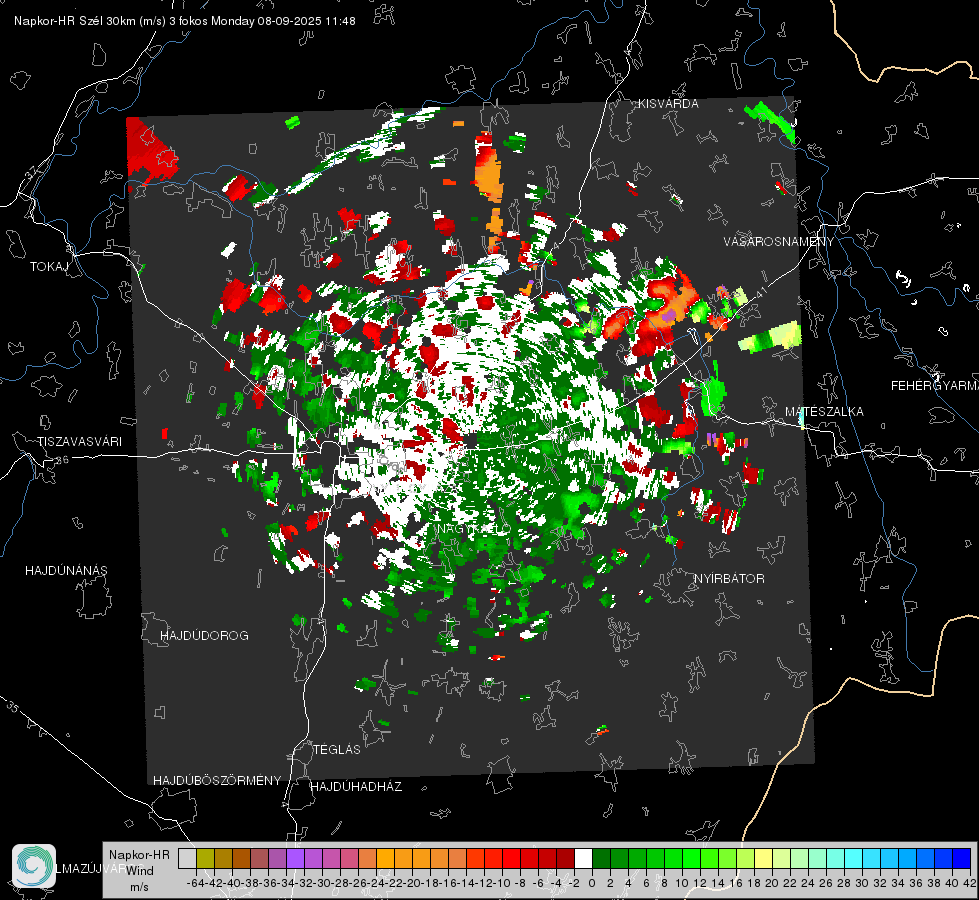Image resolution: width=979 pixels, height=900 pixels.
Task: Pick the purple legend swatch between -34 and -32
Action: [x=295, y=858]
